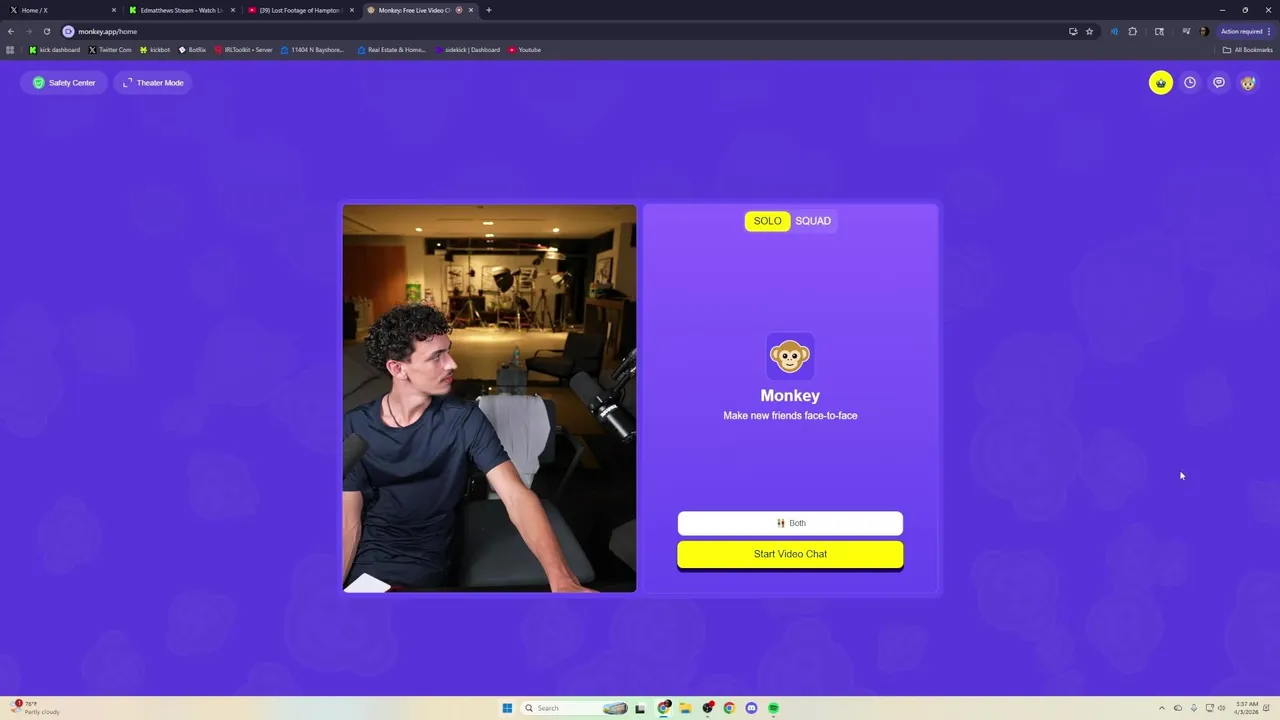Open a new browser tab
1280x720 pixels.
(488, 10)
